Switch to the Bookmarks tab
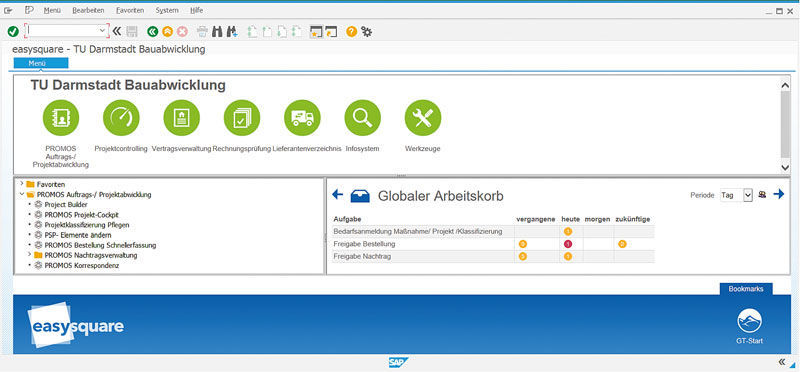Image resolution: width=800 pixels, height=372 pixels. pos(746,289)
